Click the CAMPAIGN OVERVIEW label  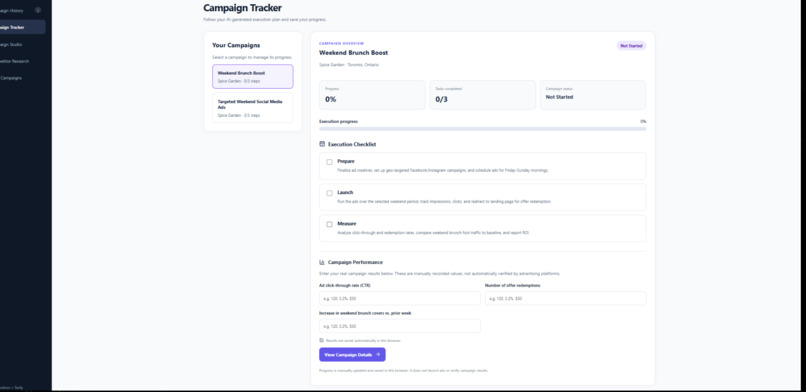(x=341, y=43)
